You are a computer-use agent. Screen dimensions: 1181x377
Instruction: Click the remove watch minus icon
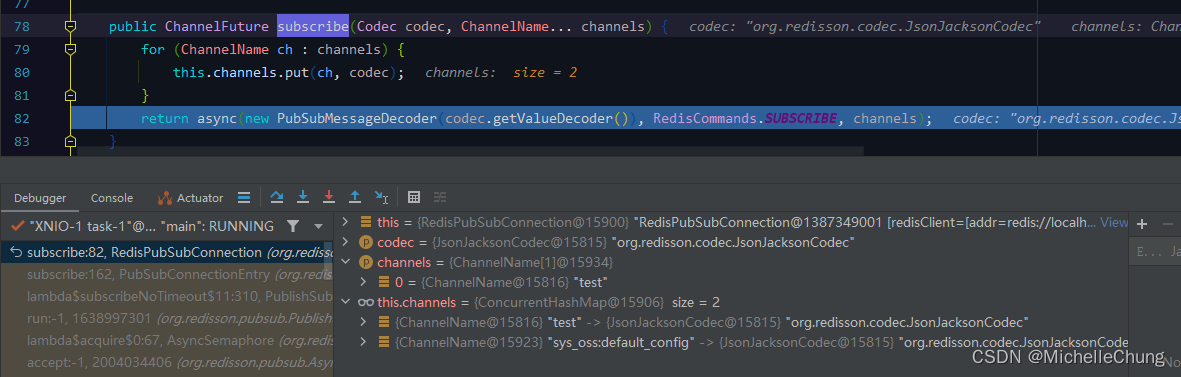click(1167, 223)
